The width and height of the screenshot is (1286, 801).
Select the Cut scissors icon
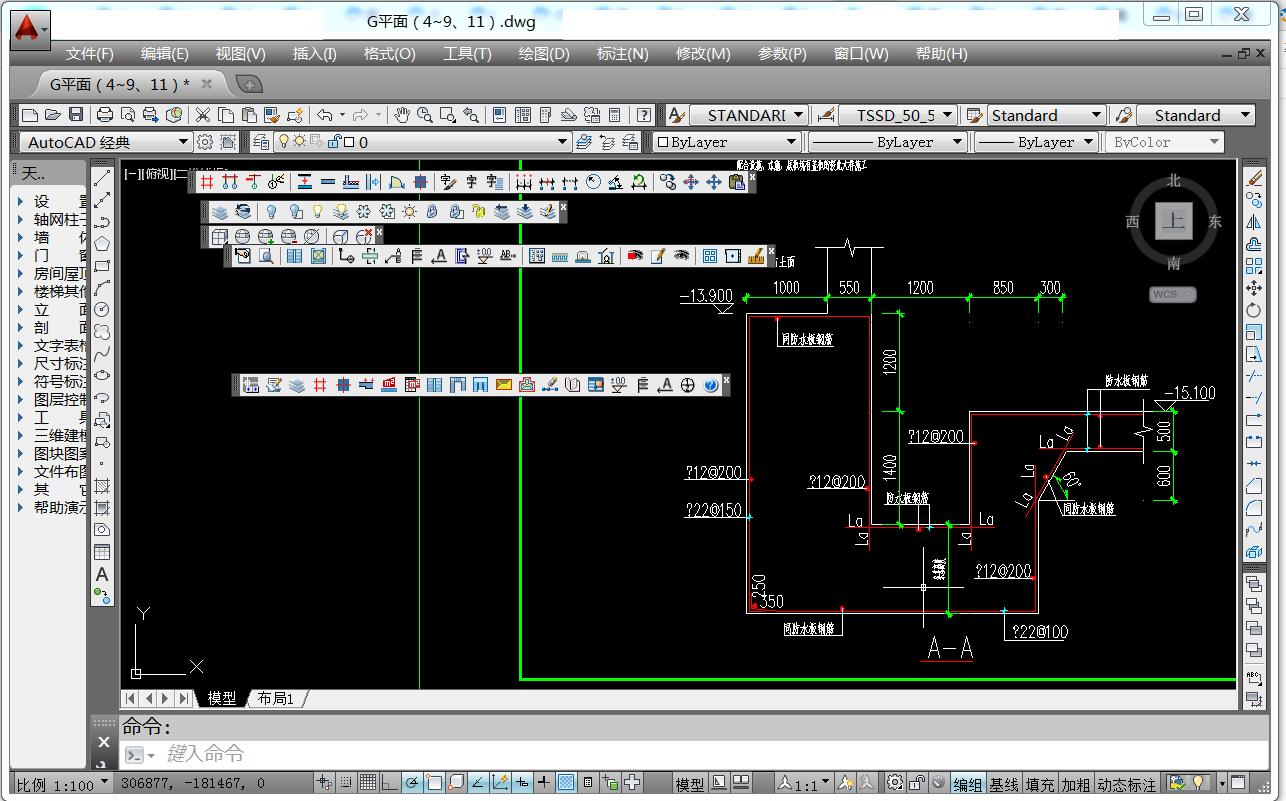coord(203,115)
